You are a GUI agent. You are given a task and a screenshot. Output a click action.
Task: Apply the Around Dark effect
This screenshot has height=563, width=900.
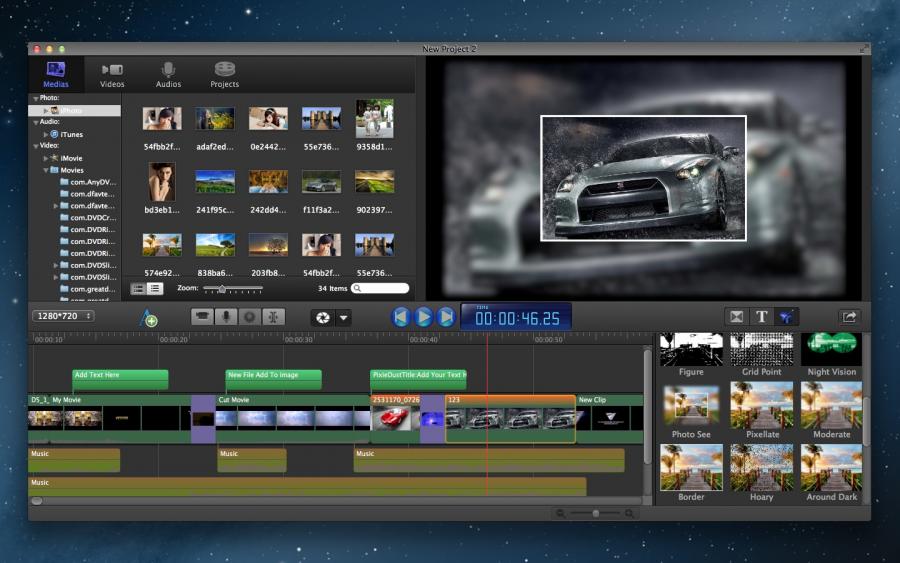pyautogui.click(x=831, y=468)
